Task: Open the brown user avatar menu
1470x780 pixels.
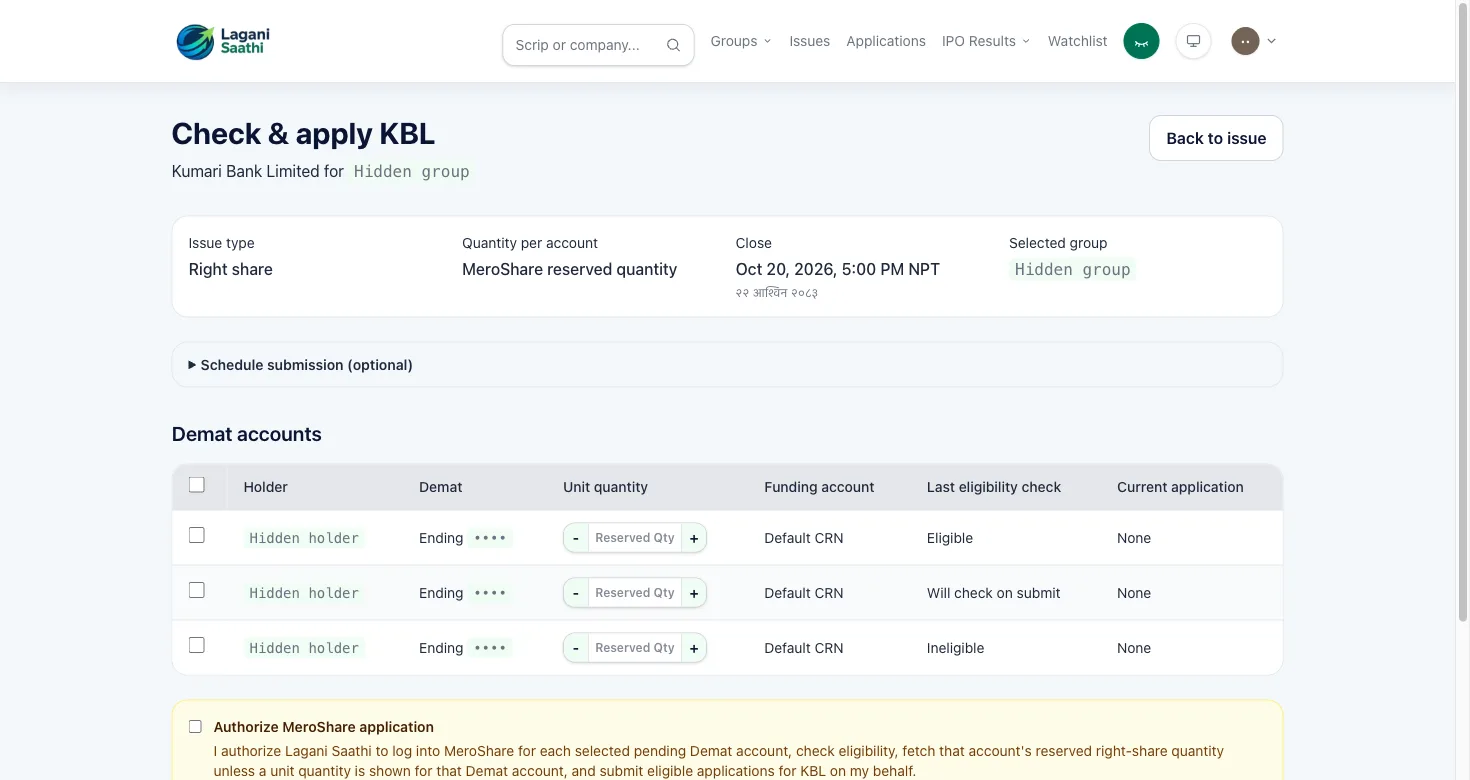Action: click(1245, 41)
